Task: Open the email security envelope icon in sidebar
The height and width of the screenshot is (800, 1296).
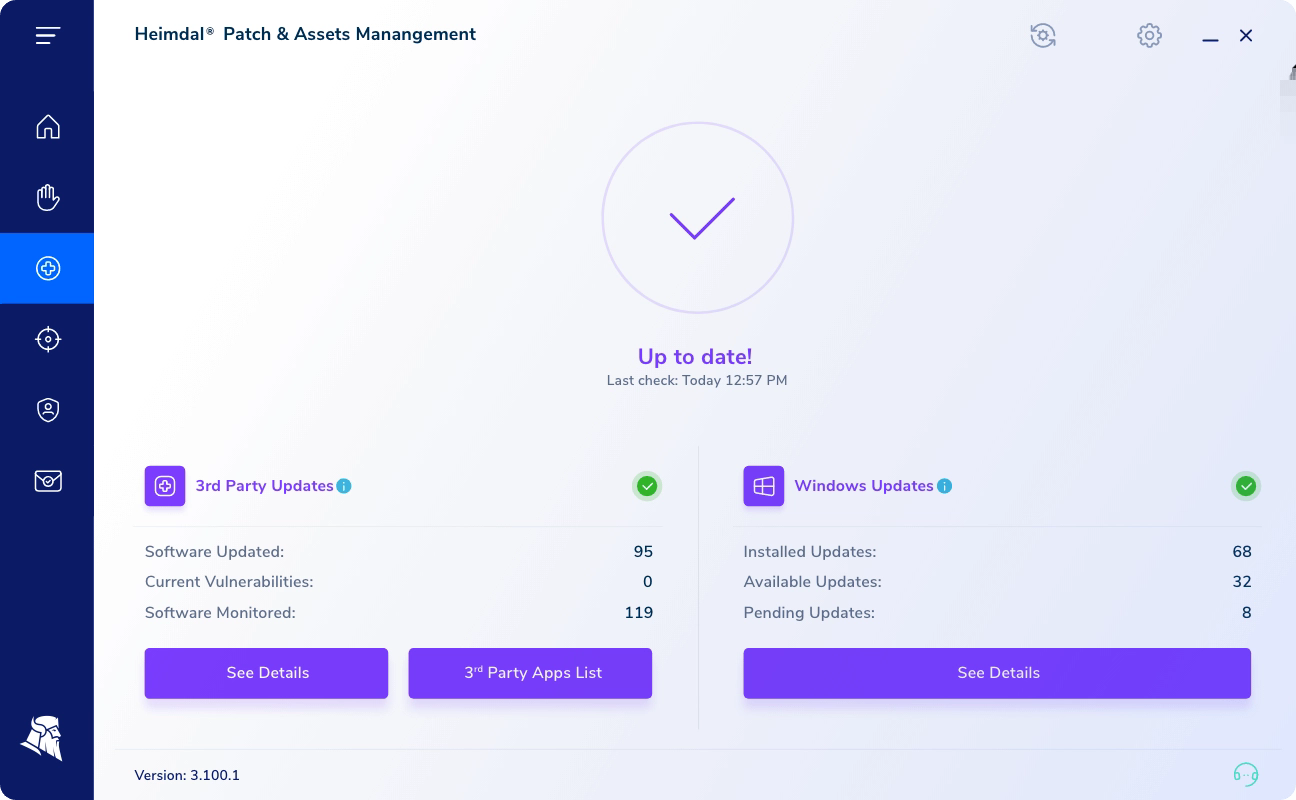Action: tap(47, 481)
